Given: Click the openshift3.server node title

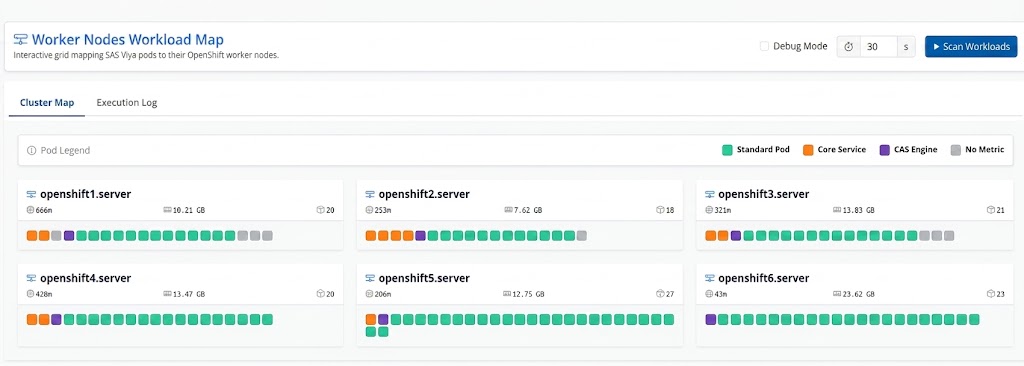Looking at the screenshot, I should click(x=763, y=194).
